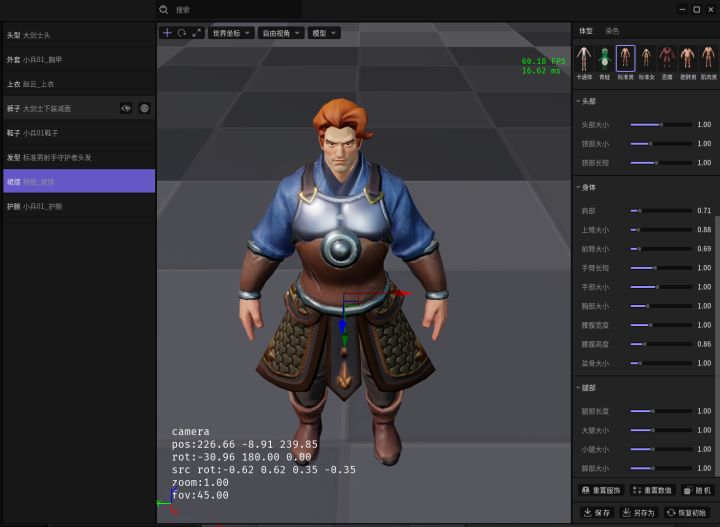The height and width of the screenshot is (527, 720).
Task: Click the 恢复初始 restore button
Action: pyautogui.click(x=686, y=512)
